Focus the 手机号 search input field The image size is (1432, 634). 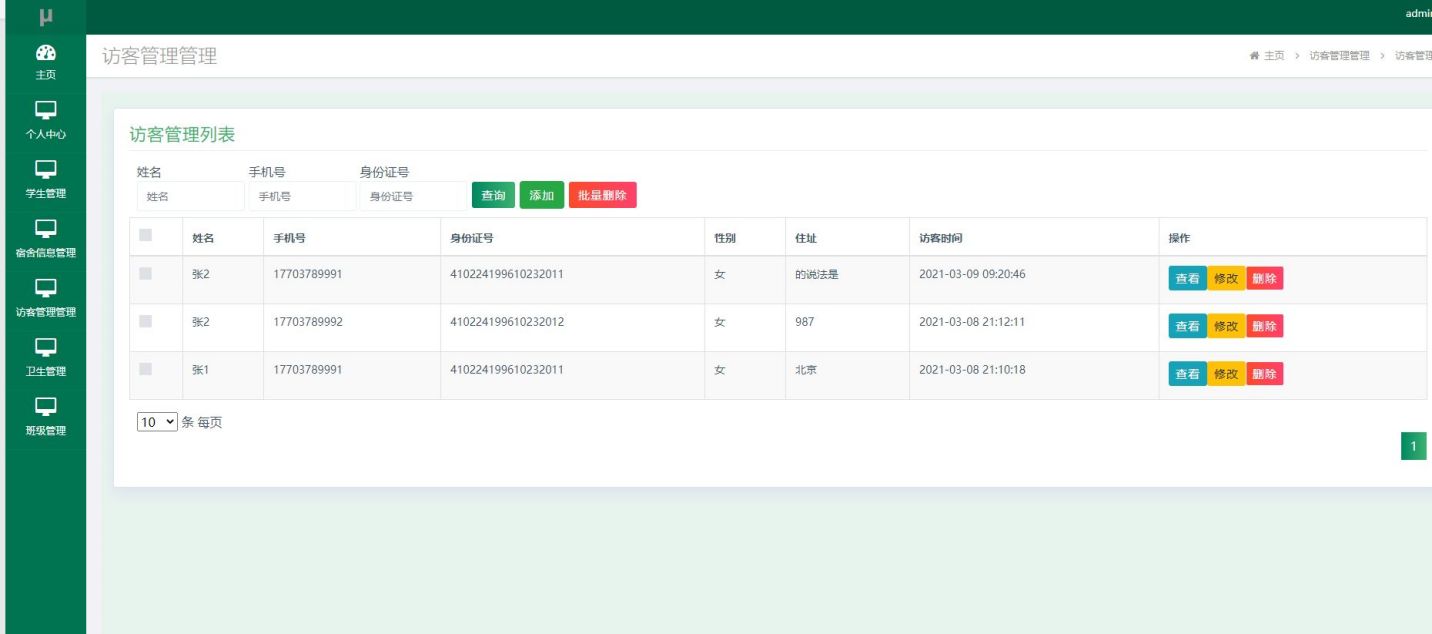tap(302, 197)
